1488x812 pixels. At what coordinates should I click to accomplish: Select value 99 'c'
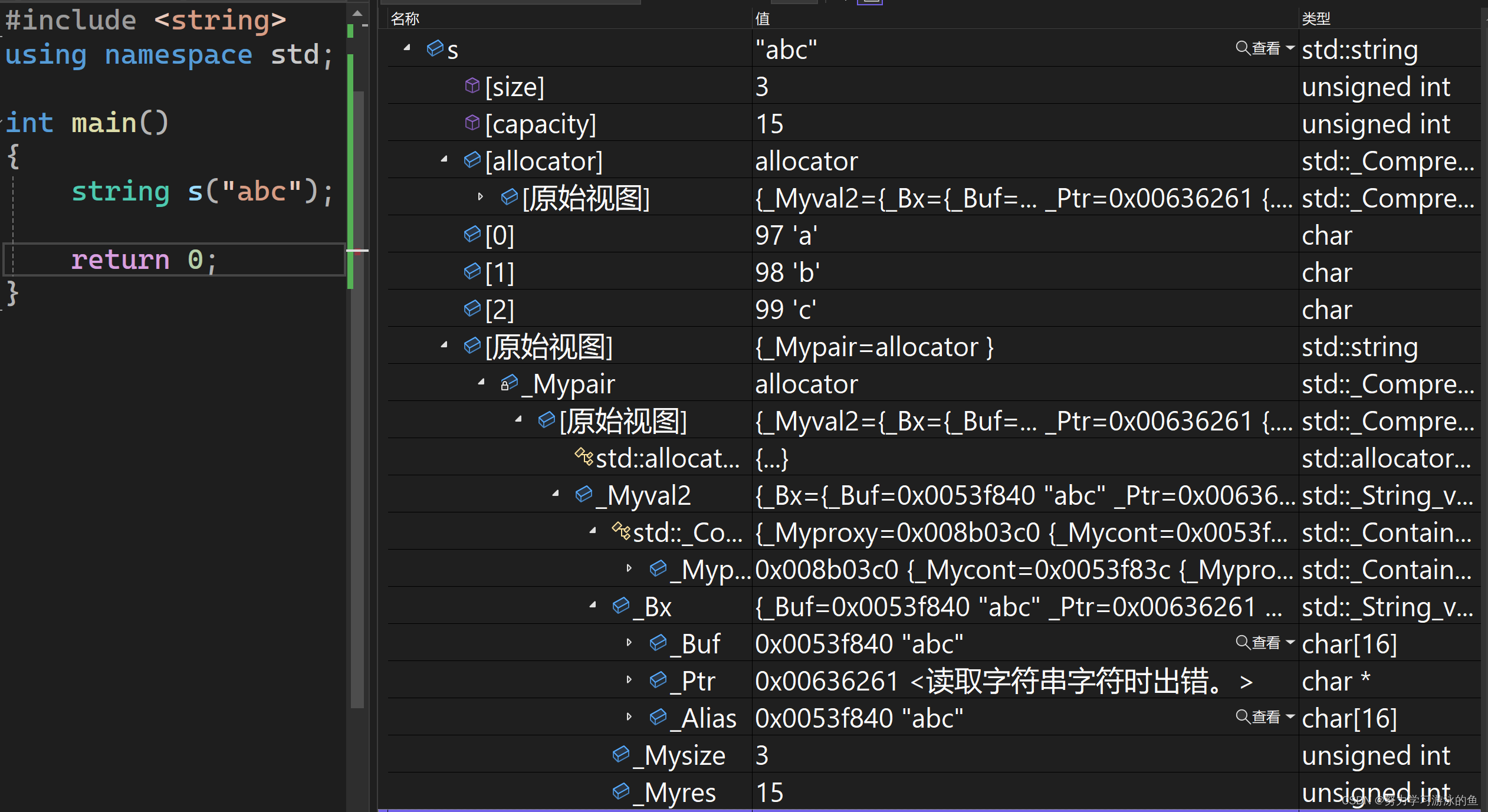(x=786, y=310)
